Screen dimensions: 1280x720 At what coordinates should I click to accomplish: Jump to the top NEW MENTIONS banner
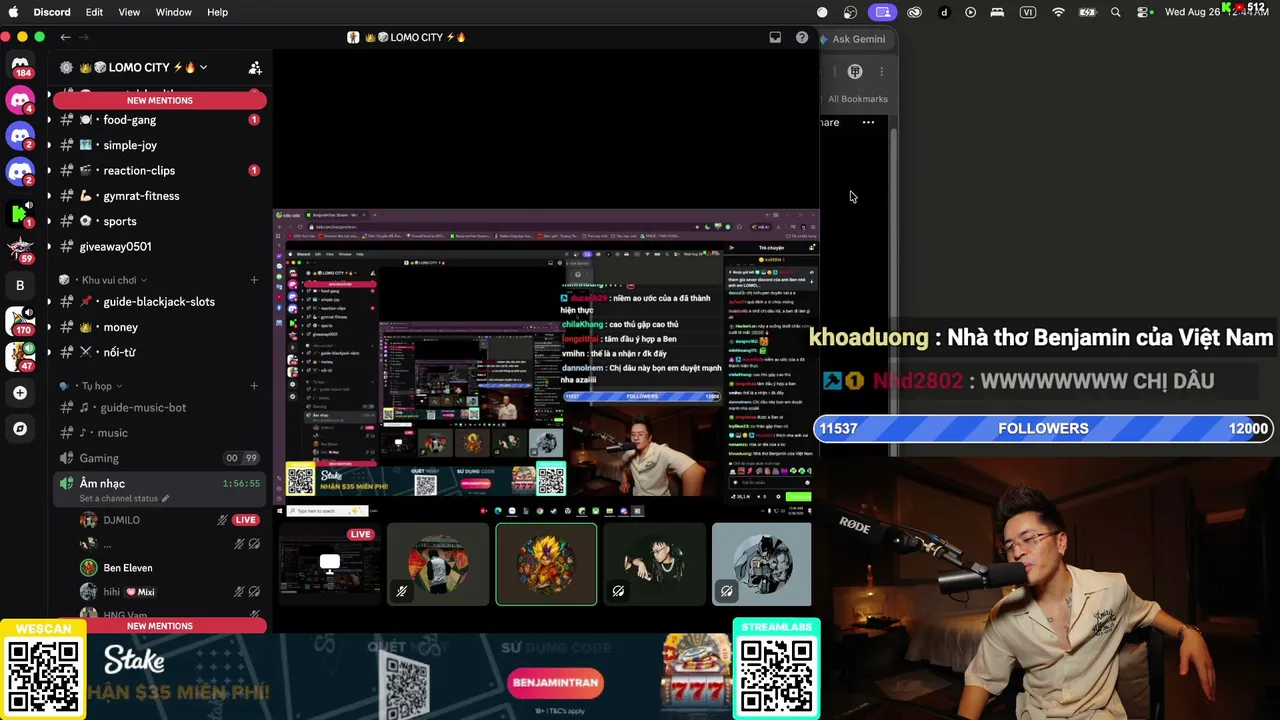point(160,100)
